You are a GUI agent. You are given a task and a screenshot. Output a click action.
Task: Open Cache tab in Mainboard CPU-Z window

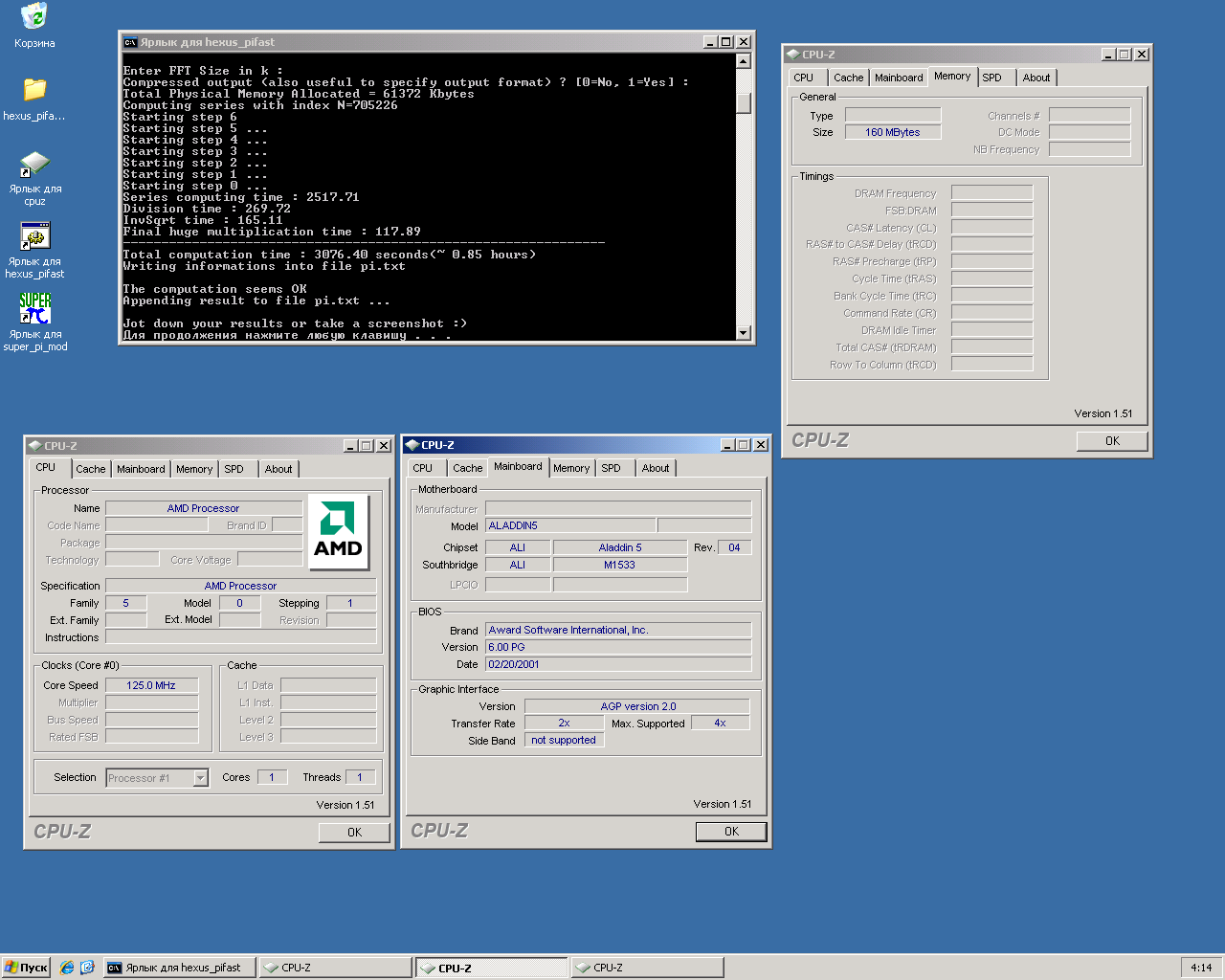pyautogui.click(x=468, y=469)
